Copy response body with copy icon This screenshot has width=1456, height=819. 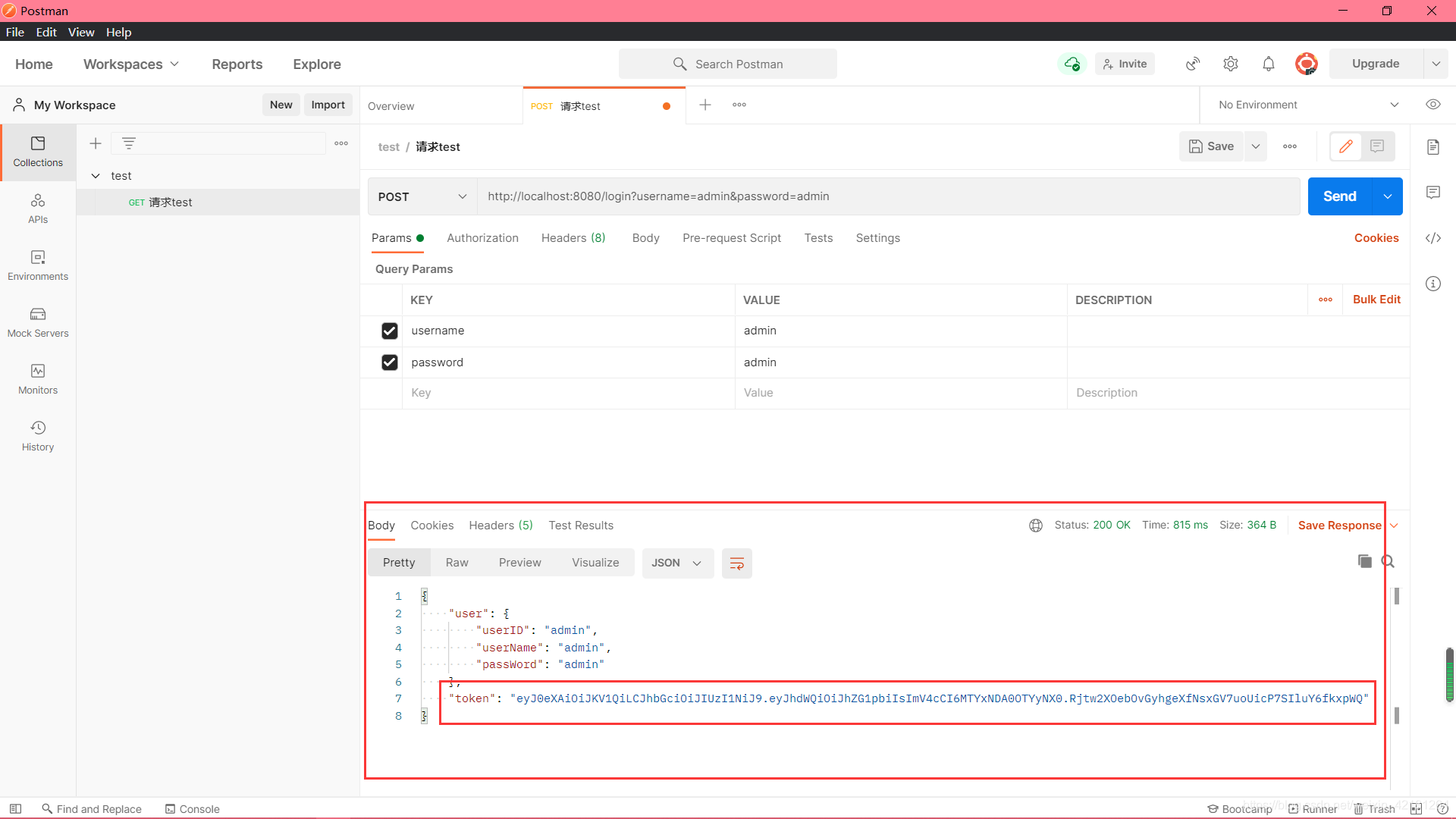1364,561
